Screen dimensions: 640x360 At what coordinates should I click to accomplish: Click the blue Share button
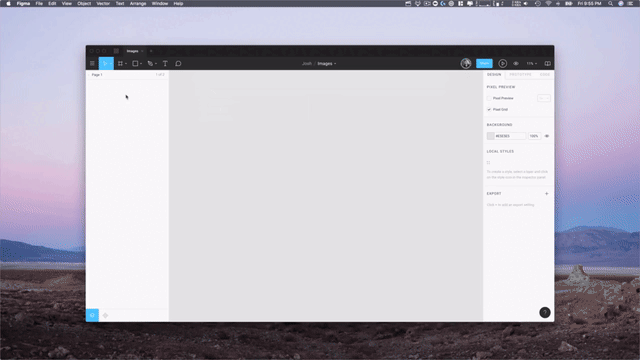click(484, 64)
